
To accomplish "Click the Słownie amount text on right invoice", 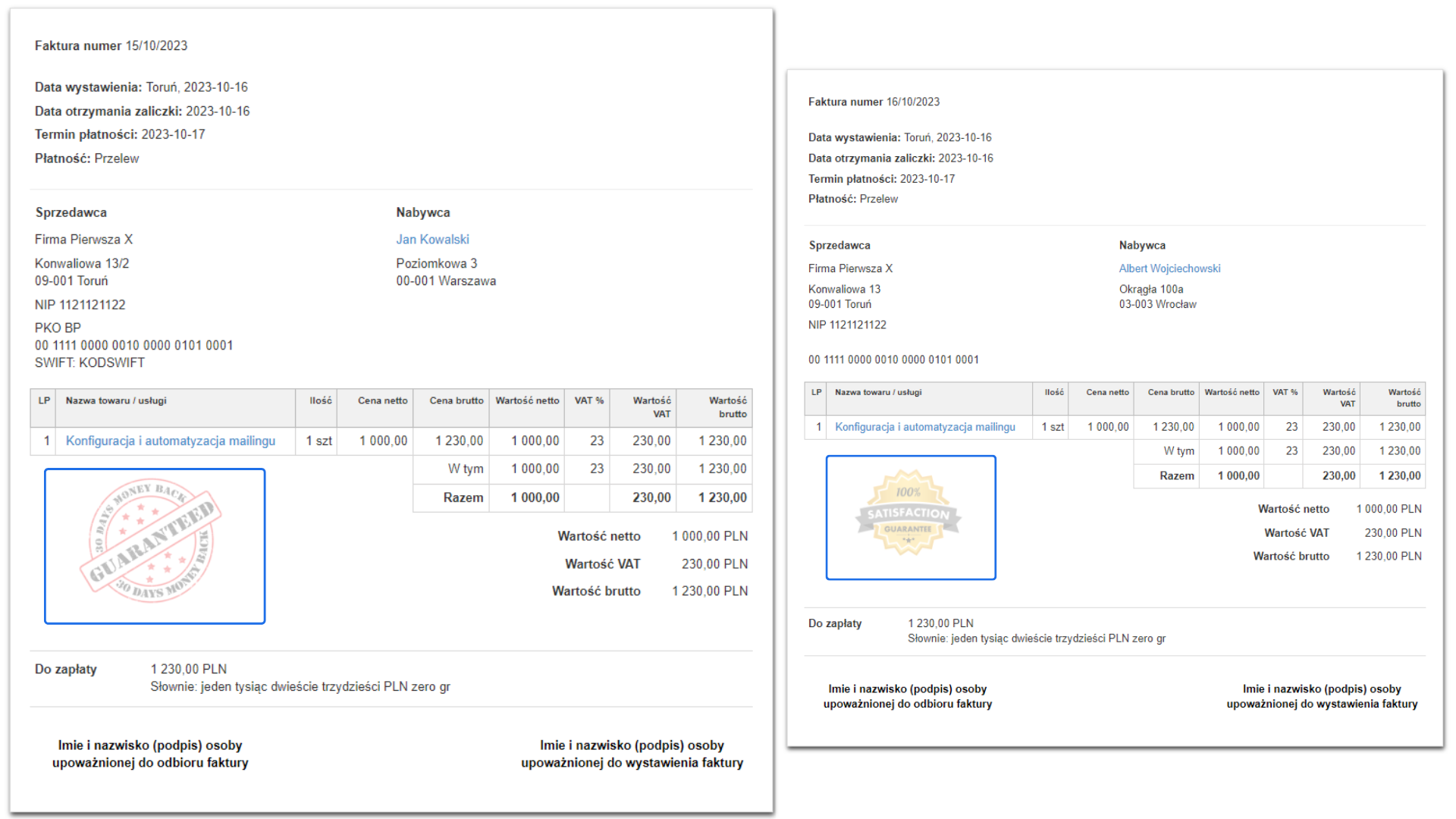I will (x=1036, y=639).
